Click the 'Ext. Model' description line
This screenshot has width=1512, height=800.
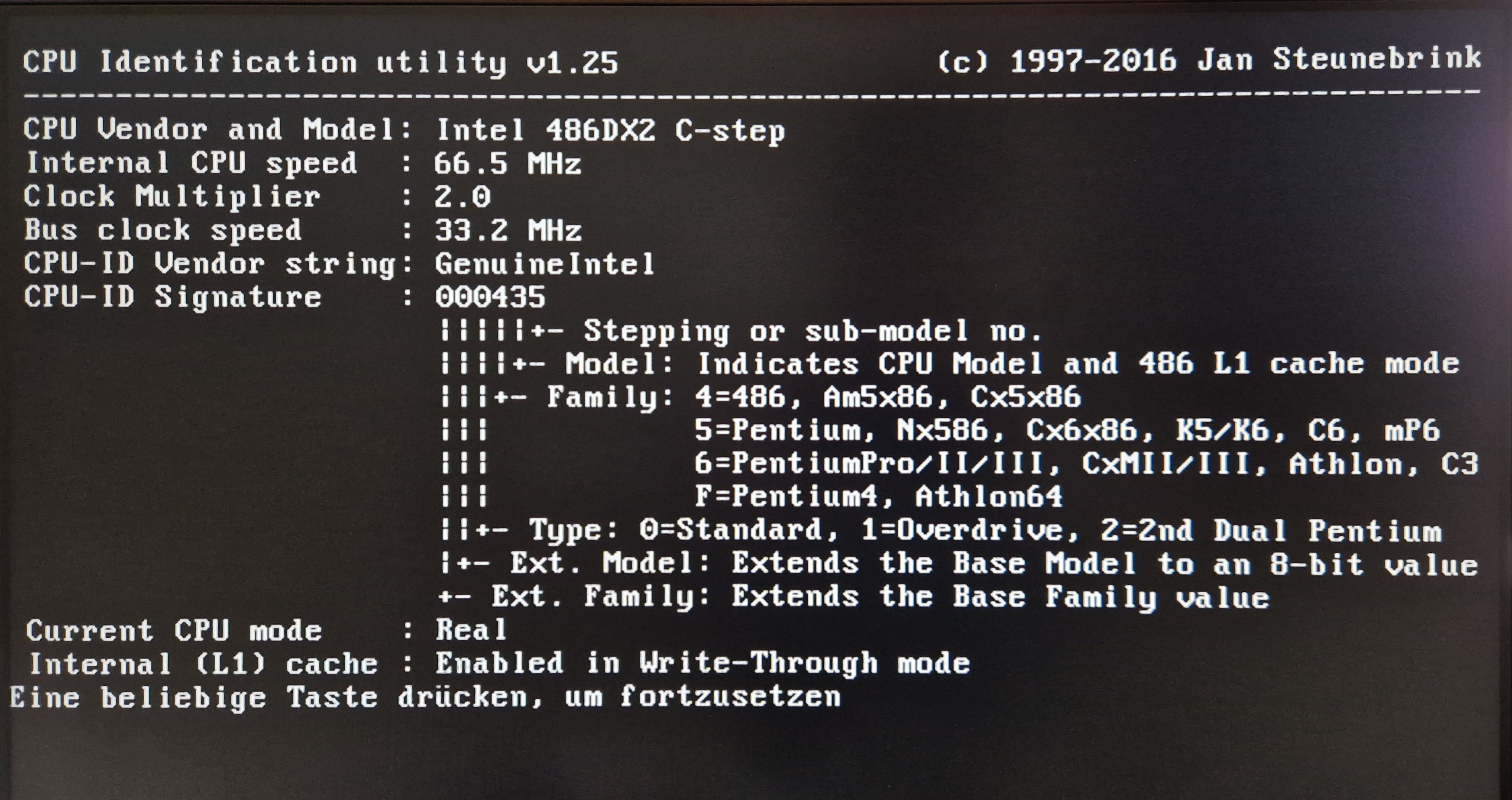coord(959,564)
